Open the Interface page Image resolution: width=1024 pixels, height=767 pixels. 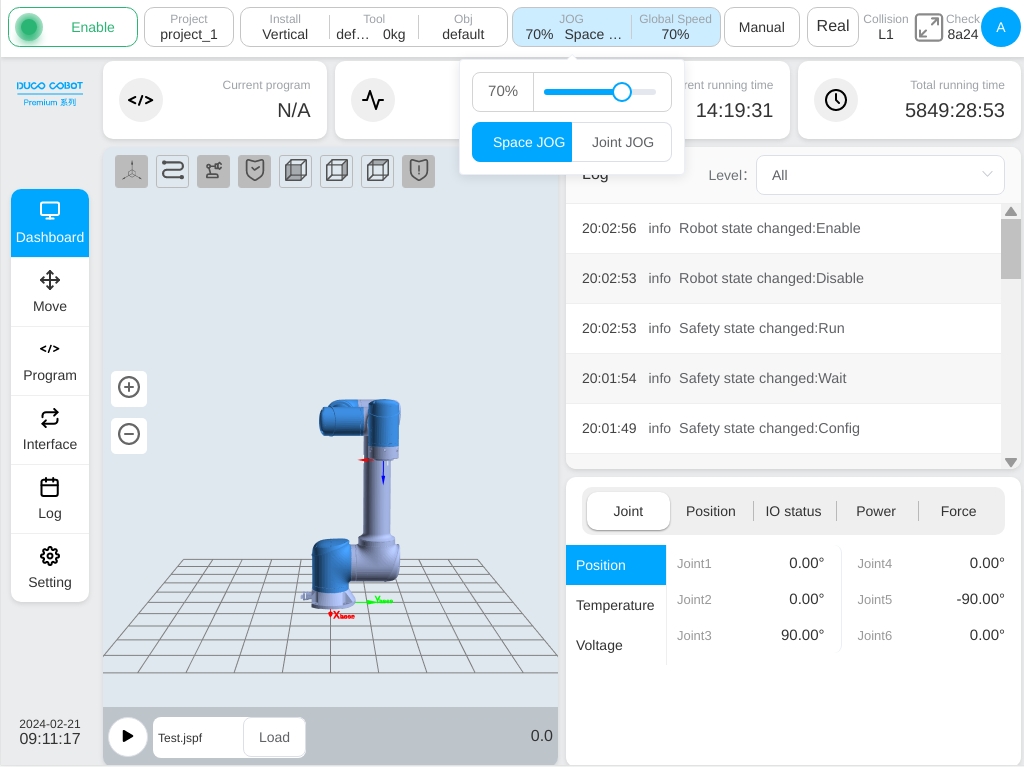(50, 430)
